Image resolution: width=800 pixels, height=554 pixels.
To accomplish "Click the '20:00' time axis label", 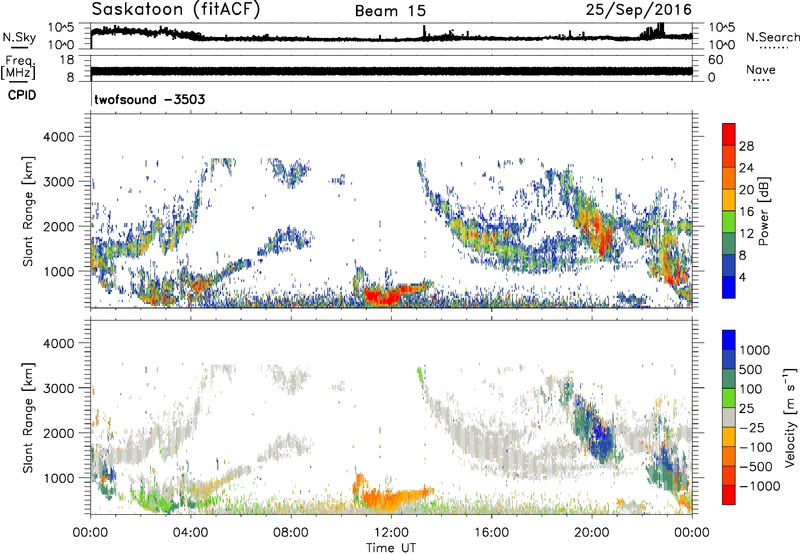I will [591, 533].
